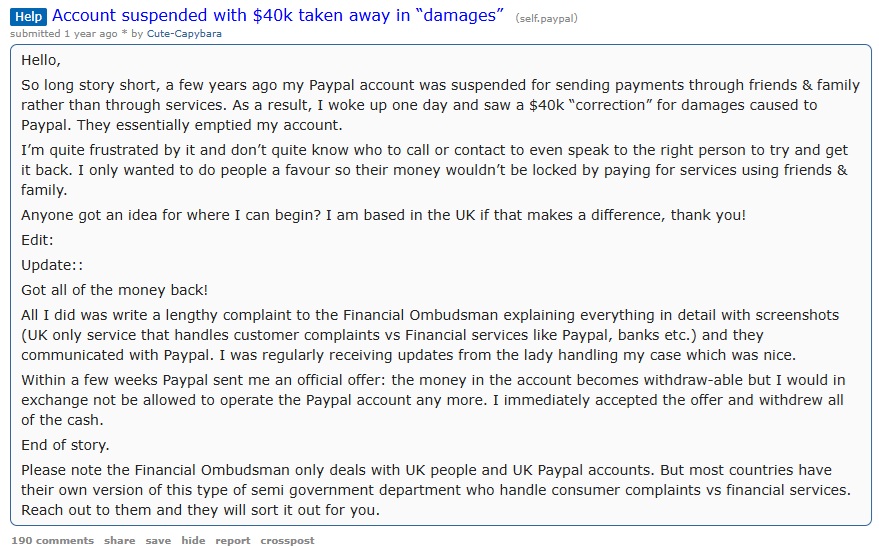879x547 pixels.
Task: Click the share link under the post
Action: tap(119, 540)
